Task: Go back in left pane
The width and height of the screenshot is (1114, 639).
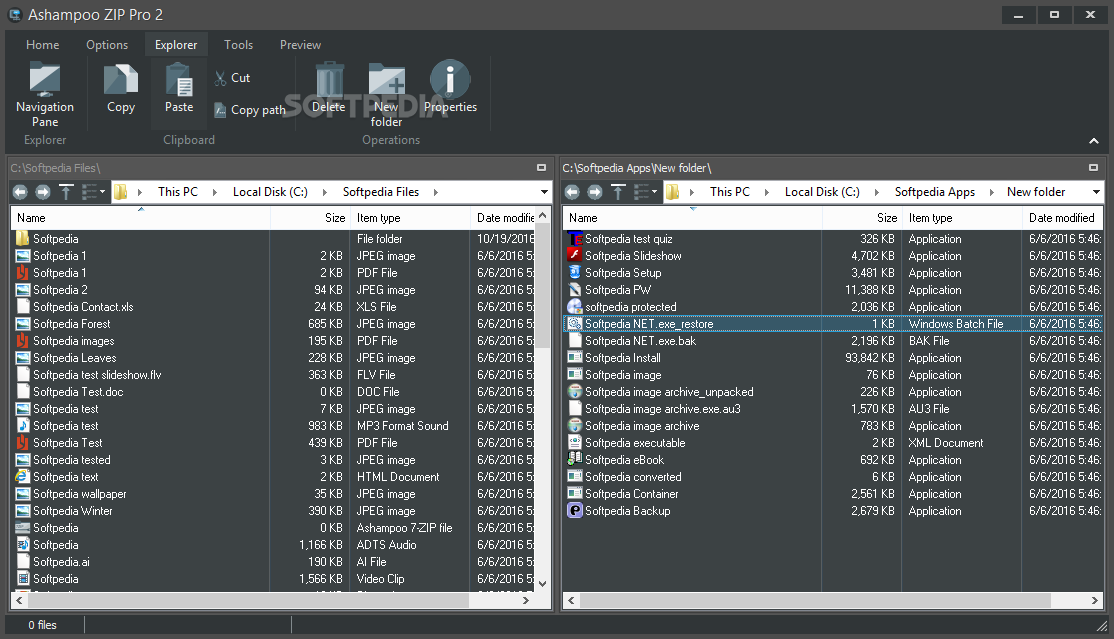Action: (20, 192)
